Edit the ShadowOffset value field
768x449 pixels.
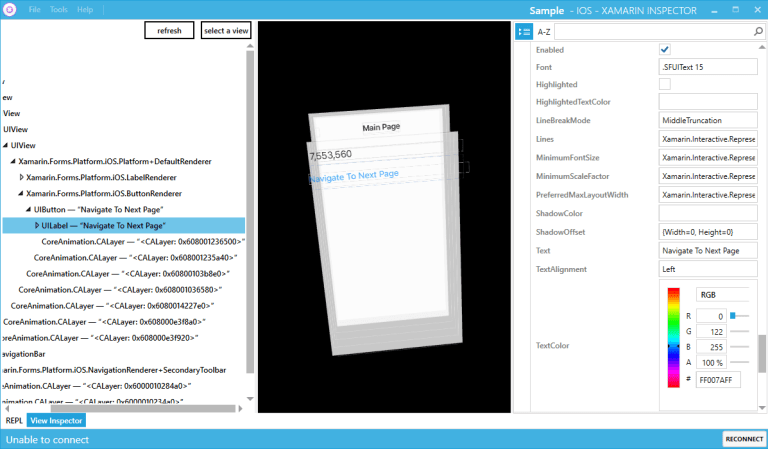click(708, 232)
